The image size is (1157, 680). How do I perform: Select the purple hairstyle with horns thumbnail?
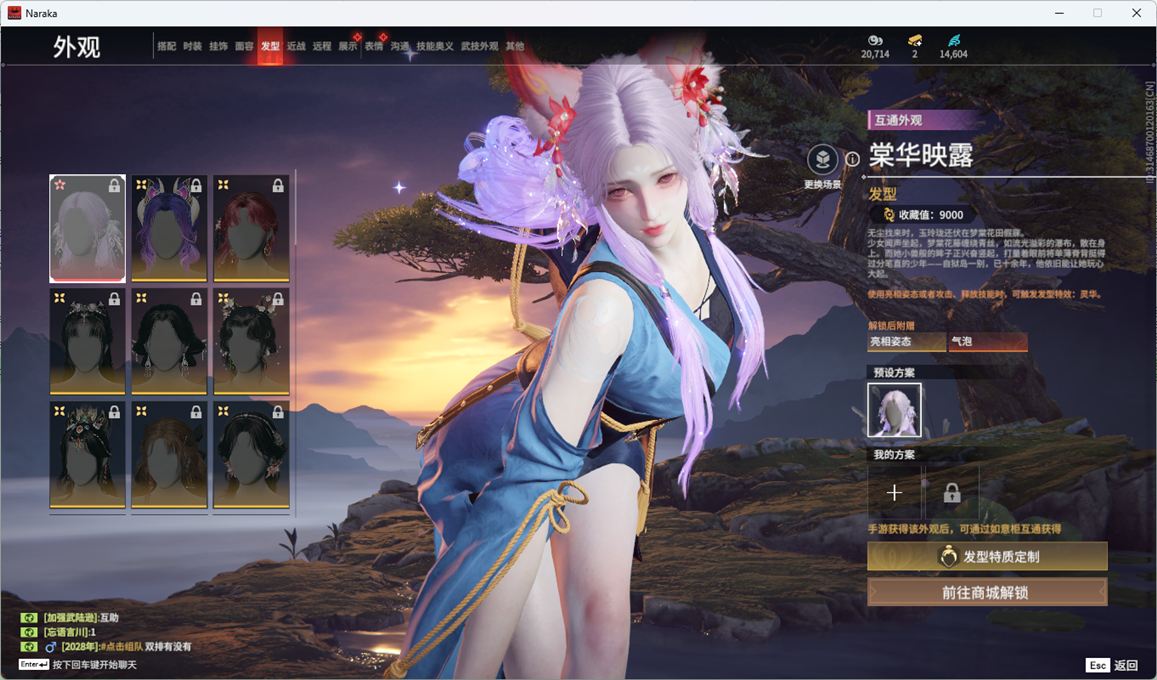(169, 229)
